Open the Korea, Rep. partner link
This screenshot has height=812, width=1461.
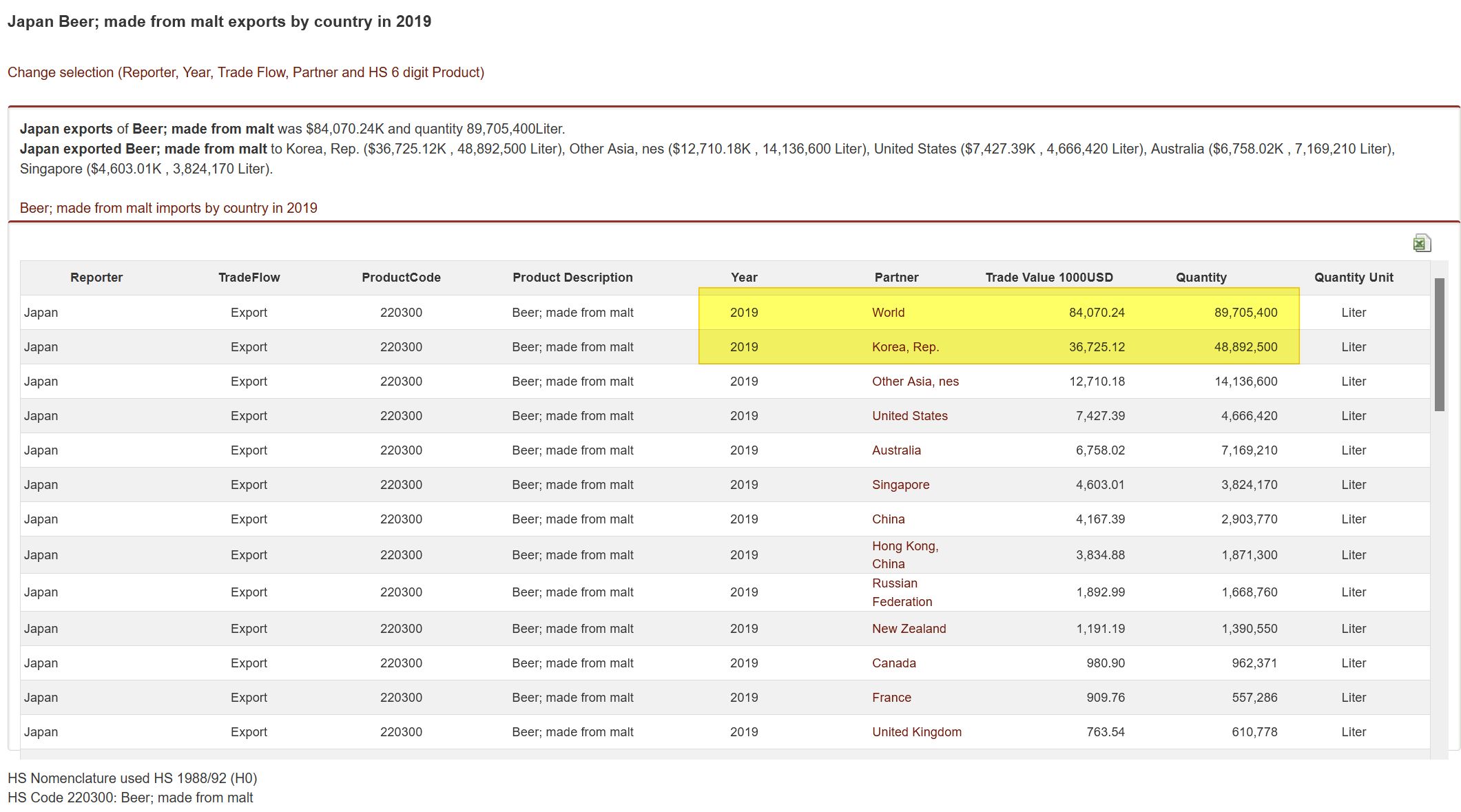tap(905, 347)
